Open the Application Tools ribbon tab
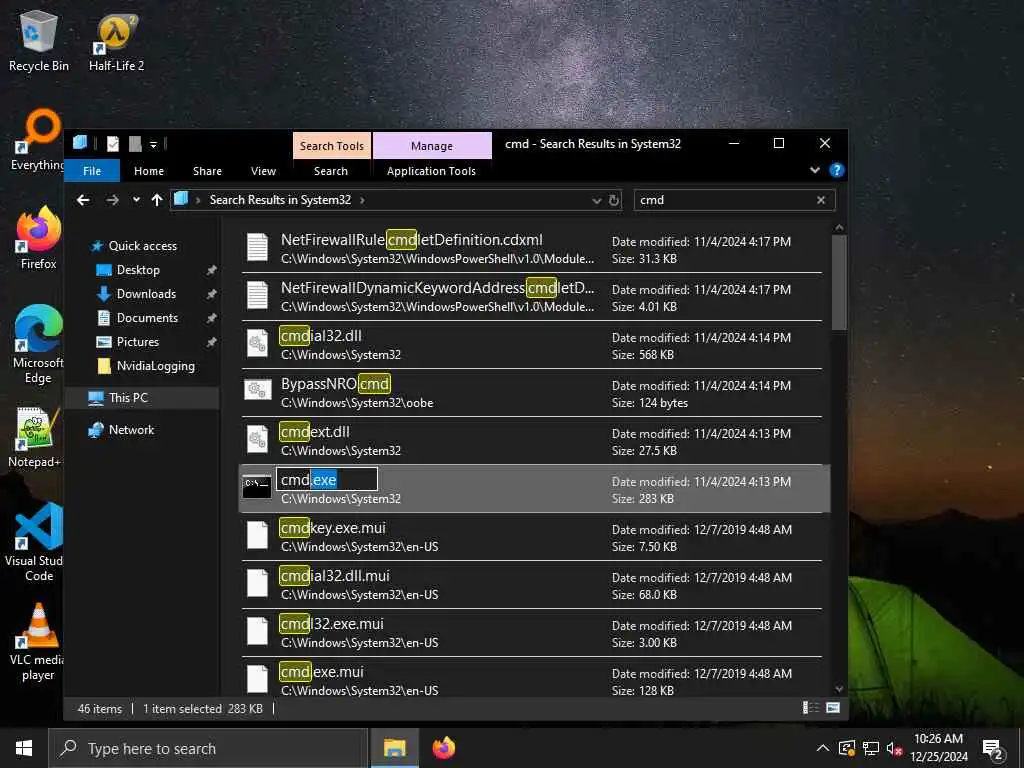Image resolution: width=1024 pixels, height=768 pixels. pos(431,170)
